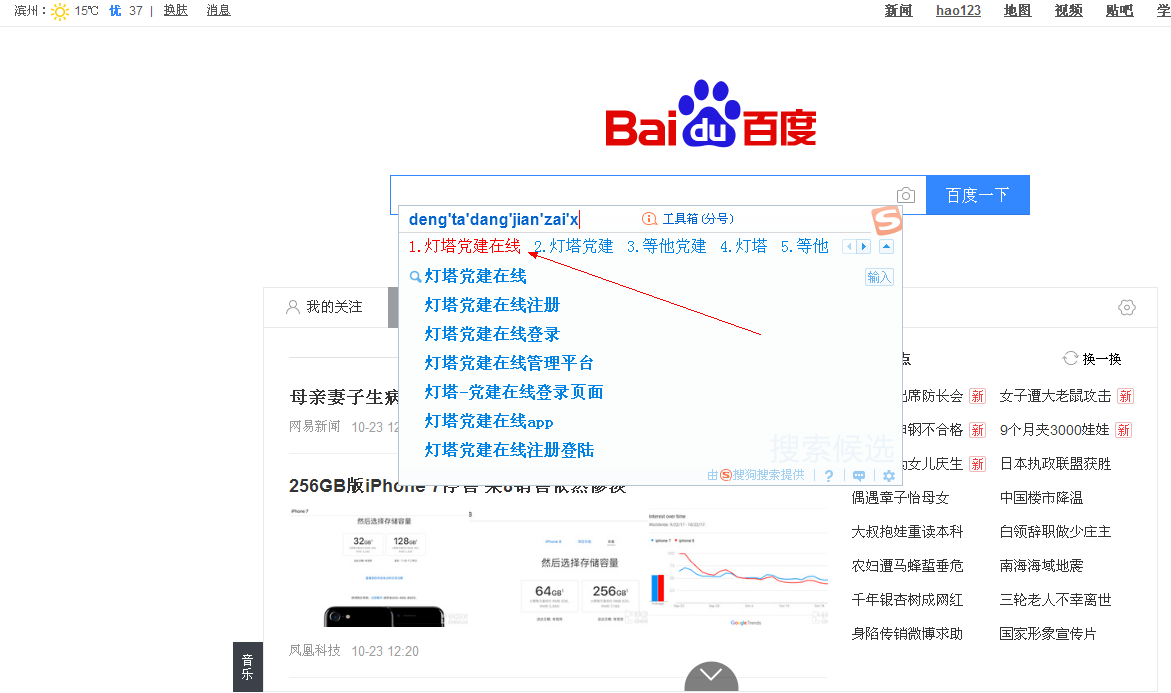
Task: Click the camera image-search icon in search box
Action: pos(906,196)
